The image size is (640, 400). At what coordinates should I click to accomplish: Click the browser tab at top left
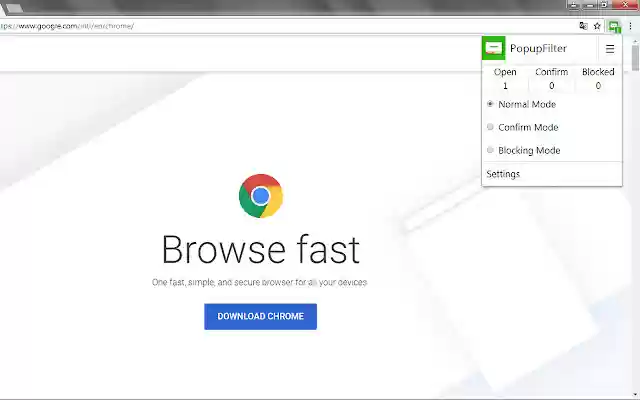pyautogui.click(x=13, y=8)
